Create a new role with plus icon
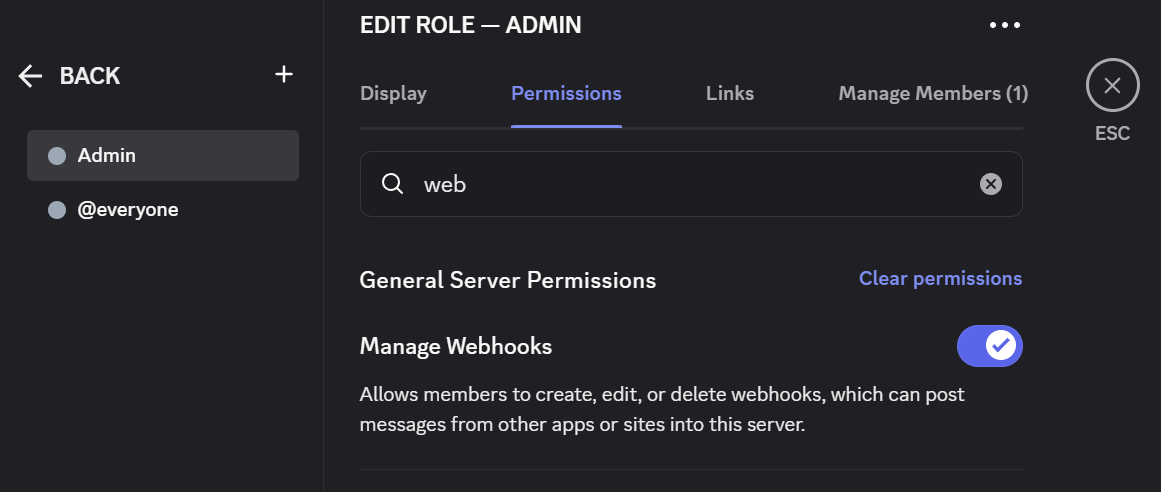The width and height of the screenshot is (1161, 492). pyautogui.click(x=284, y=74)
